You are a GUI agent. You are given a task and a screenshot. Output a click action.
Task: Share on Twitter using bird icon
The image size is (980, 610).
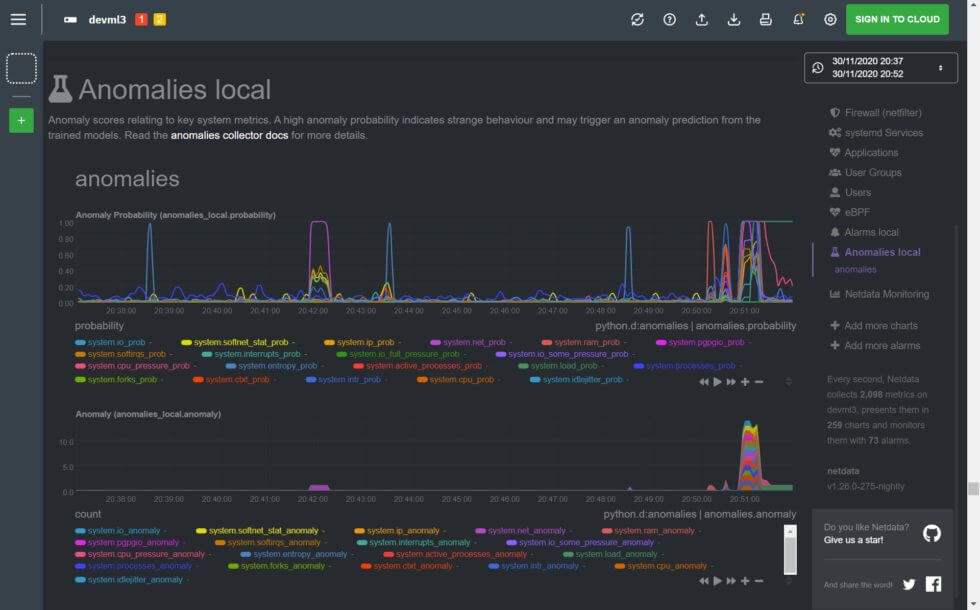(x=909, y=585)
